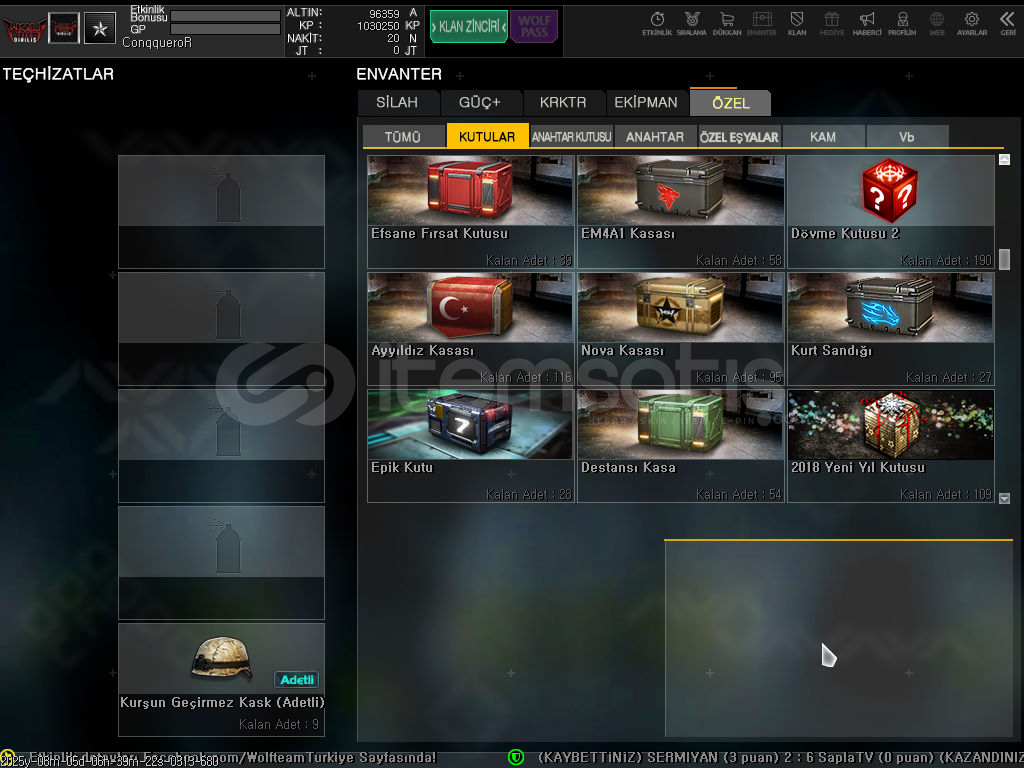The height and width of the screenshot is (768, 1024).
Task: Click the GP progress bar
Action: click(225, 29)
